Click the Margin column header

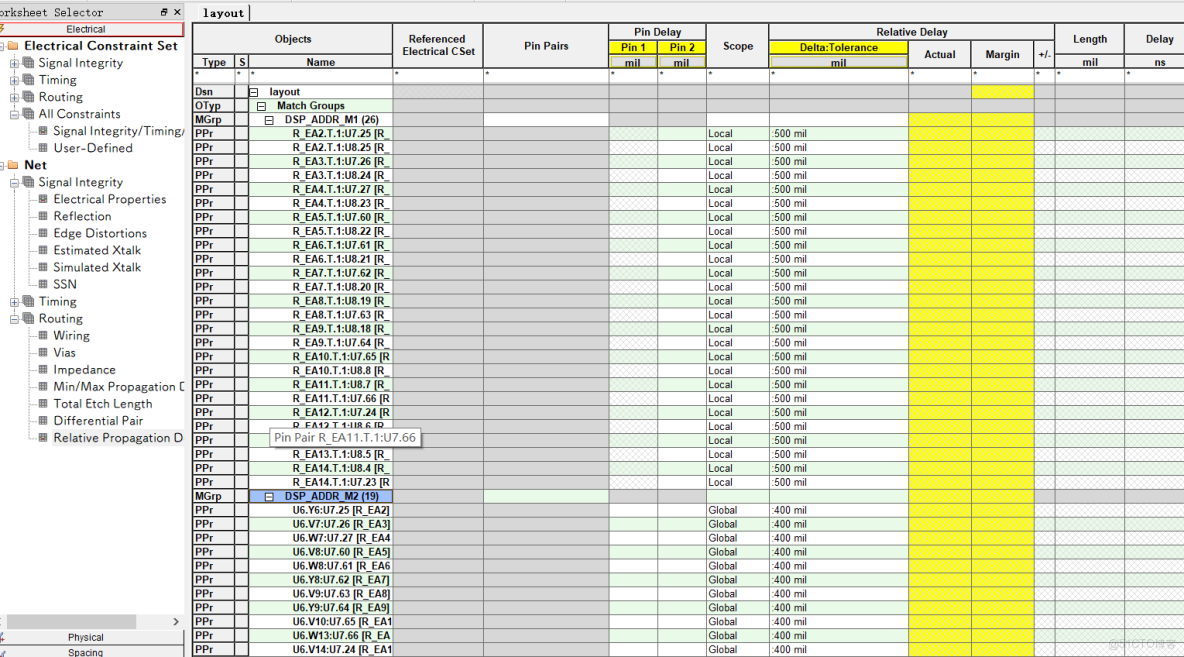1002,54
